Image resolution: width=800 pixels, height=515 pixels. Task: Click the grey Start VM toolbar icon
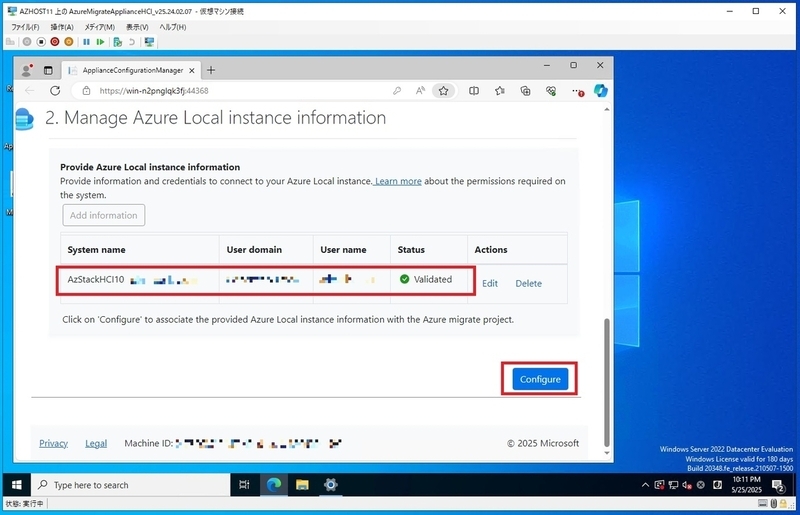[x=27, y=42]
